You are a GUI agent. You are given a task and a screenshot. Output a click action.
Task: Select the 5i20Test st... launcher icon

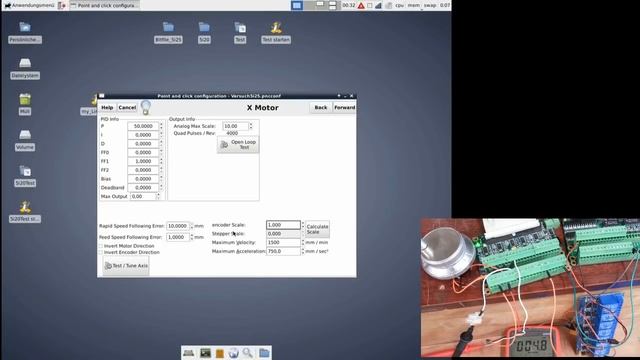coord(25,207)
